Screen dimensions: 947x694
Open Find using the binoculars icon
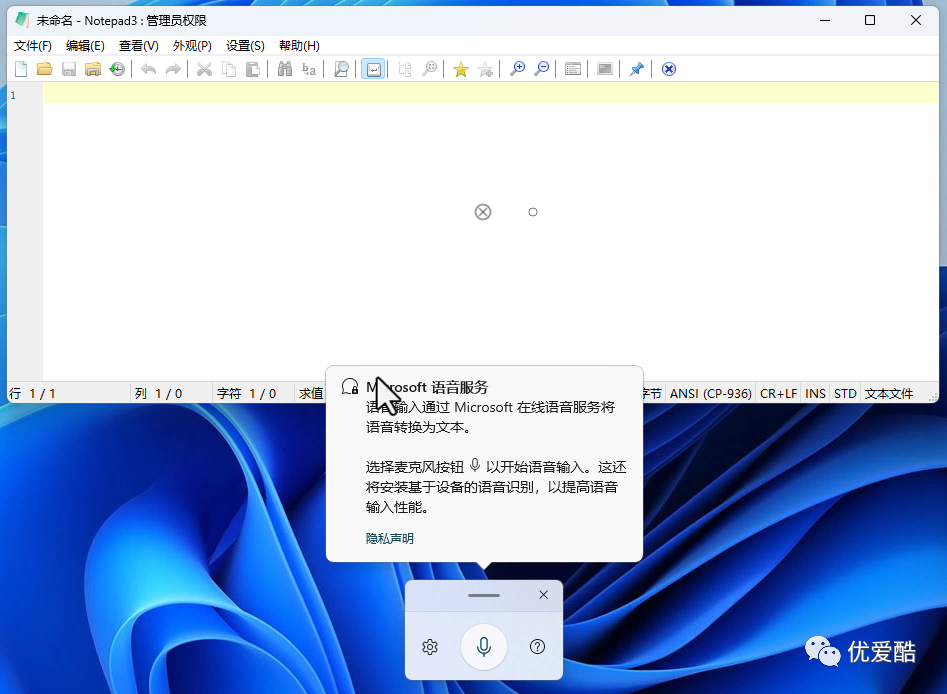286,68
